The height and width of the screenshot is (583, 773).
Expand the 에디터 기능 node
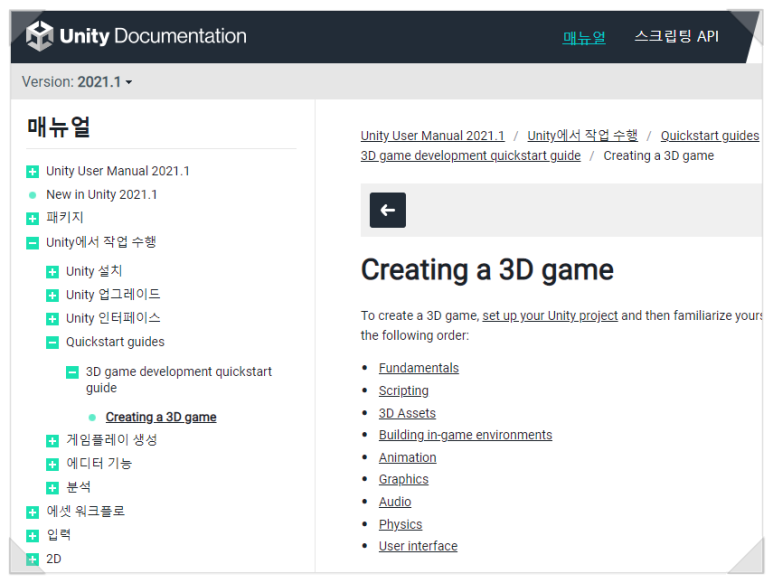[x=52, y=464]
